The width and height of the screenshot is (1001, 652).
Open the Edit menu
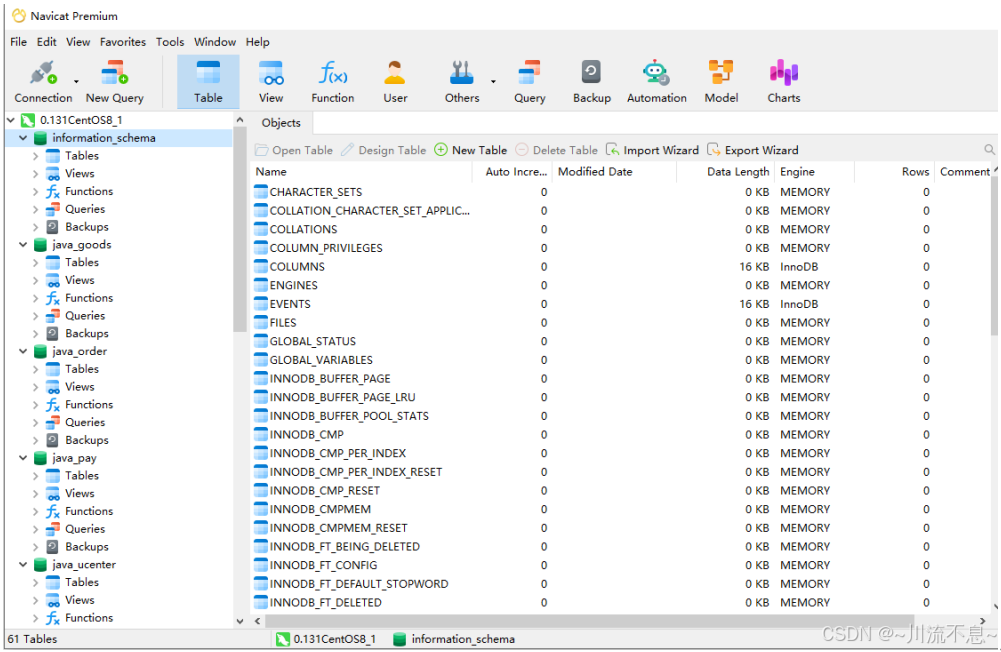point(47,42)
